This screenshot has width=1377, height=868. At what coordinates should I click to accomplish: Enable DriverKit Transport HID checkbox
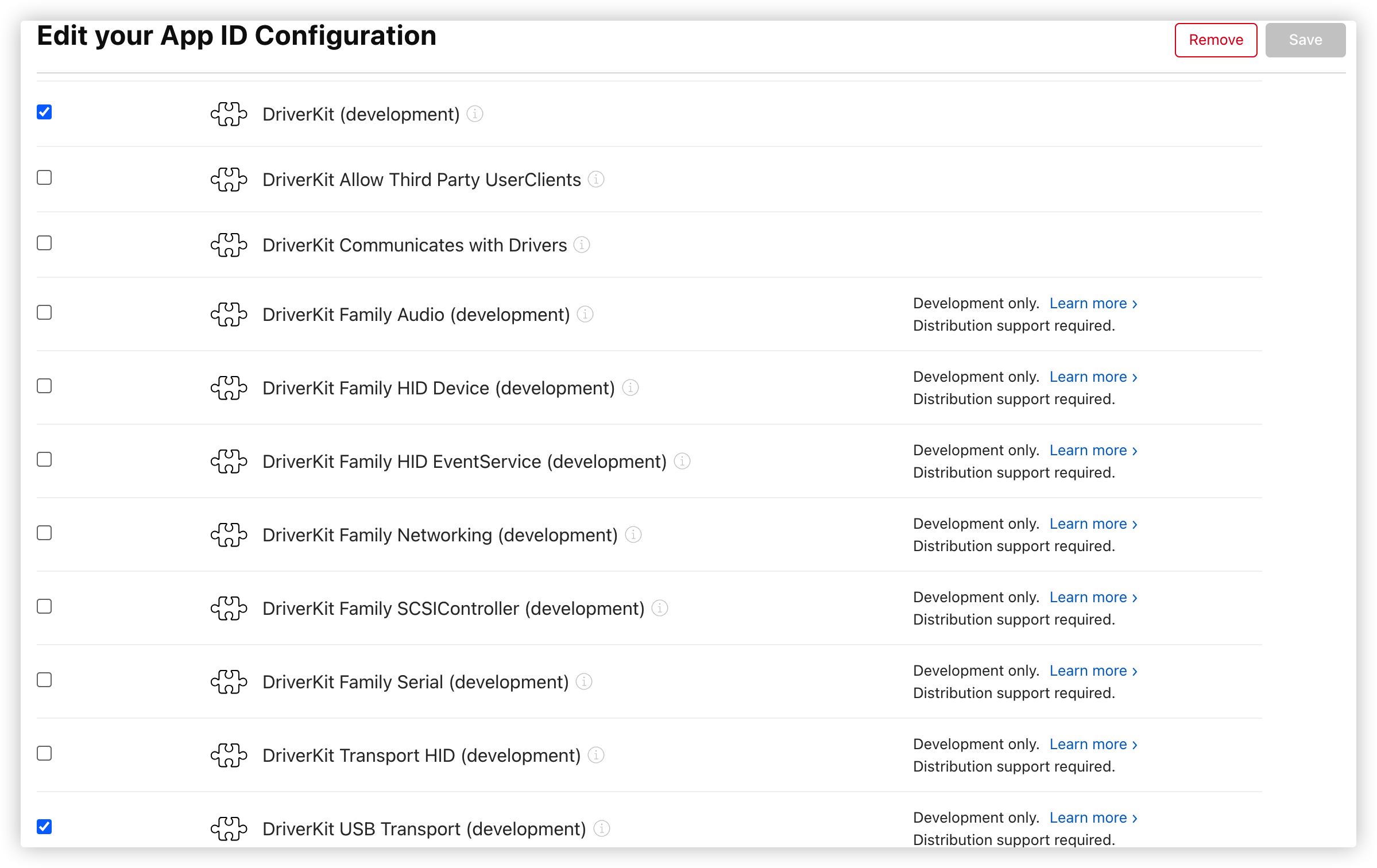44,753
